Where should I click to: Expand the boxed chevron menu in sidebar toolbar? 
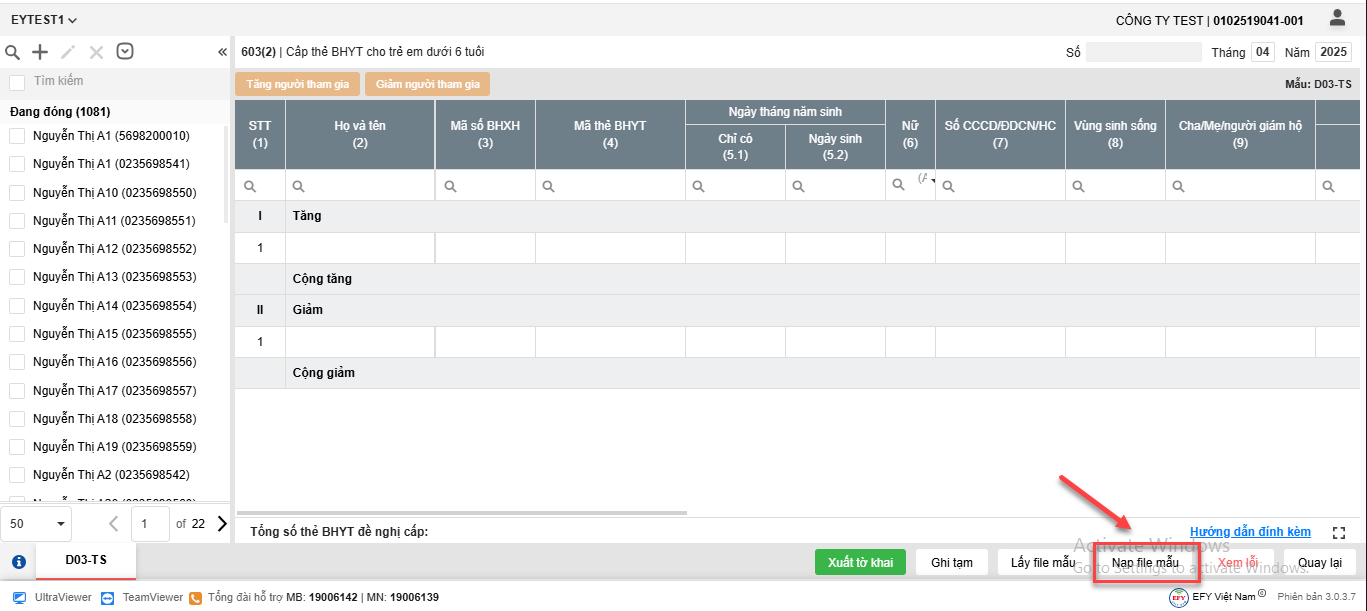[x=125, y=52]
